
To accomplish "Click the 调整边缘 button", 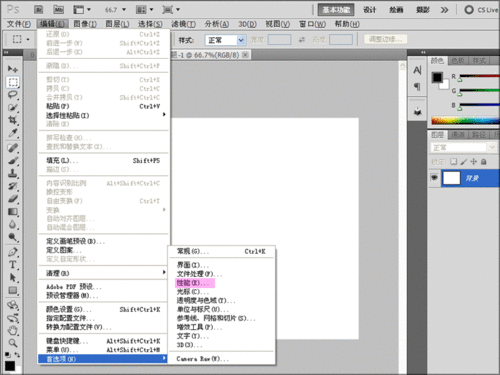I will [385, 39].
